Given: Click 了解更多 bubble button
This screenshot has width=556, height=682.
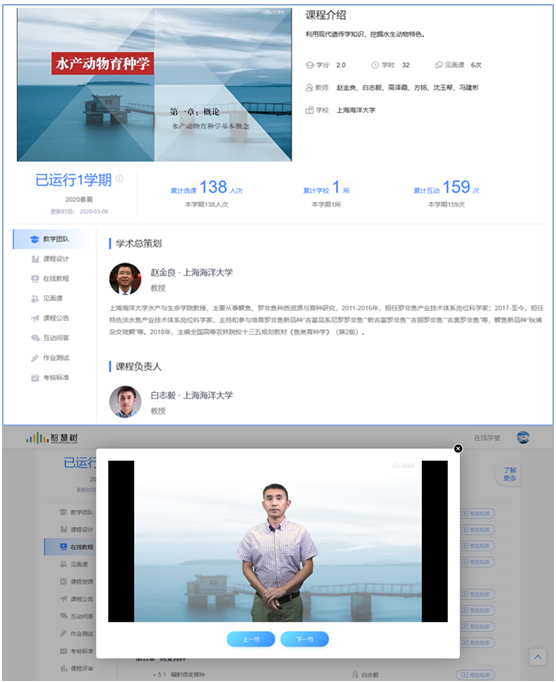Looking at the screenshot, I should (509, 474).
